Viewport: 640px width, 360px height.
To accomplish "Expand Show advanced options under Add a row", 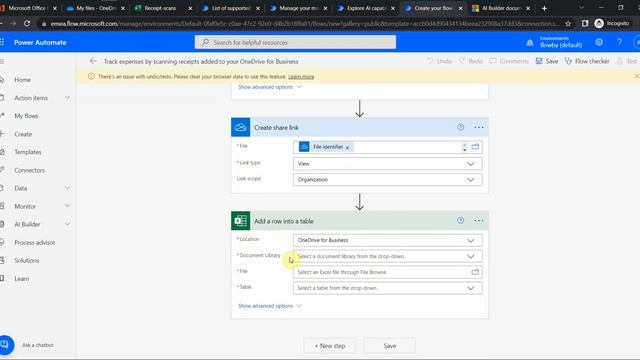I will coord(270,306).
